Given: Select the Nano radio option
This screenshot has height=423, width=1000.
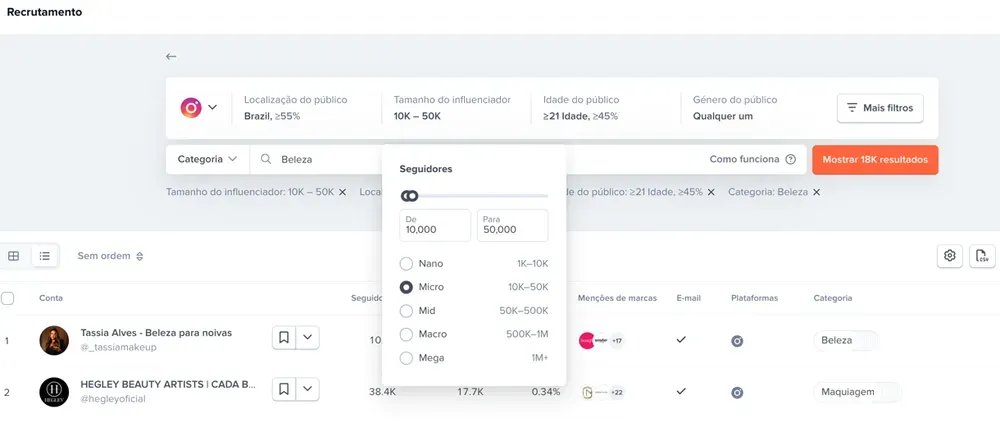Looking at the screenshot, I should click(406, 263).
